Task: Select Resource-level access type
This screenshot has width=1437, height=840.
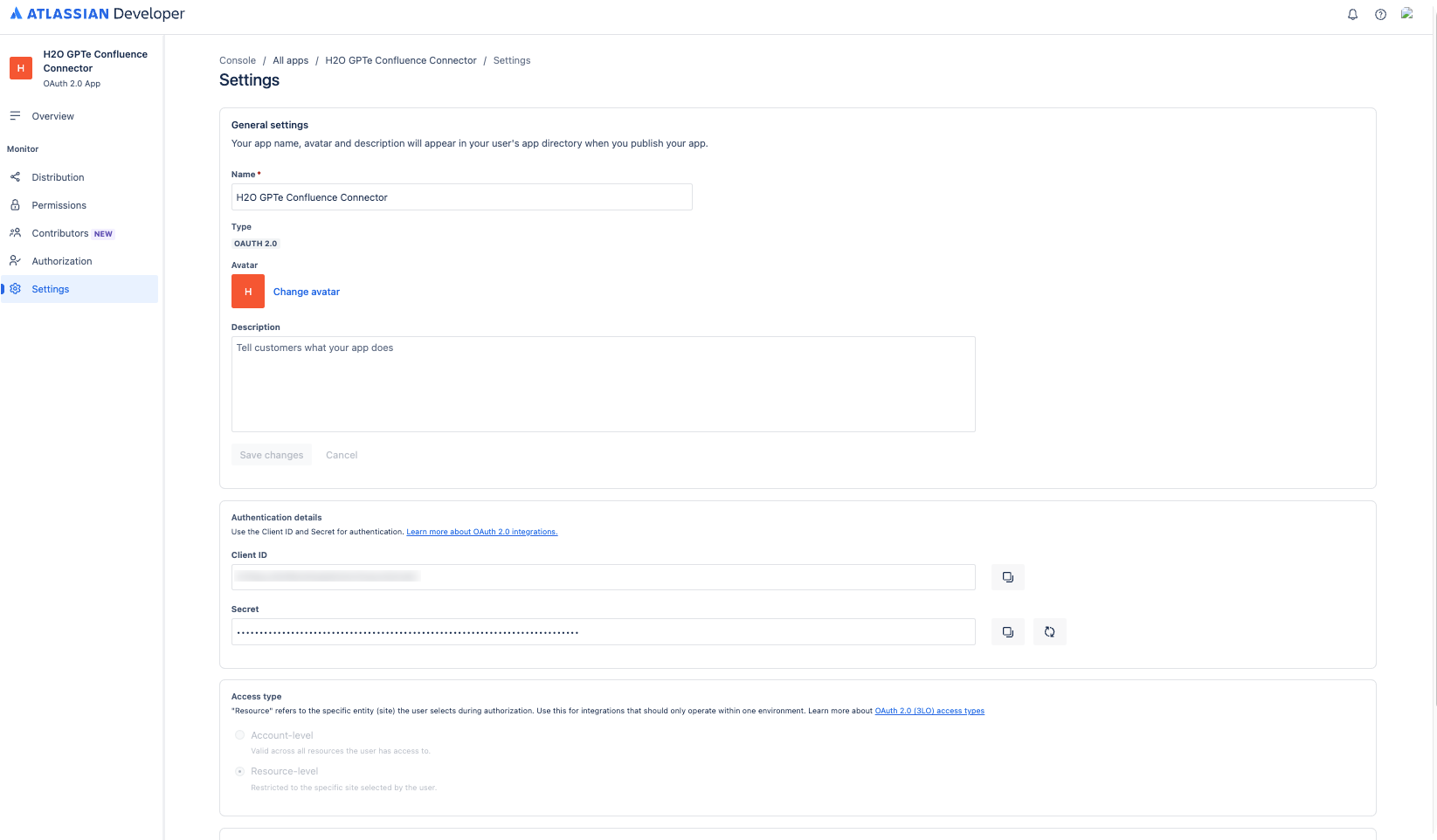Action: tap(239, 771)
